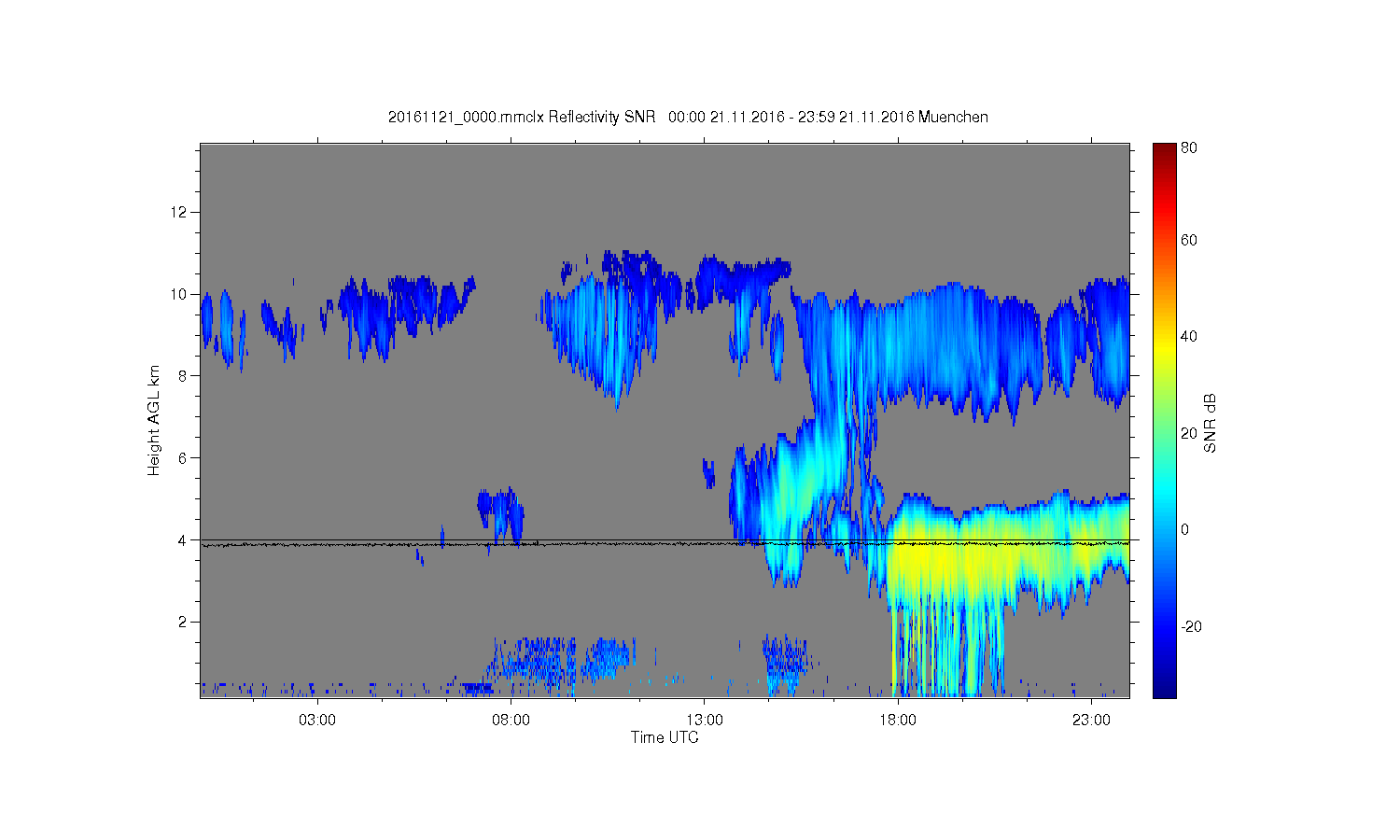The image size is (1400, 840).
Task: Click the '08:00' time tick label
Action: pos(511,721)
